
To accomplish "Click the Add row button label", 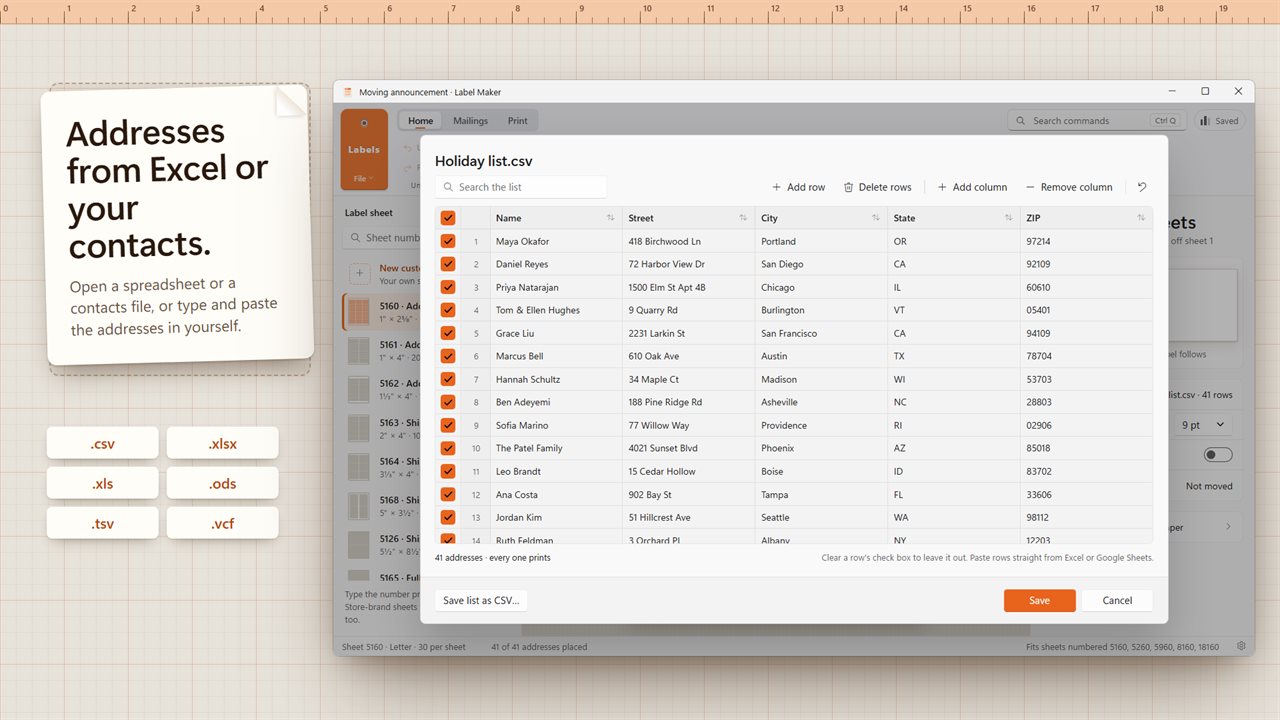I will [806, 187].
